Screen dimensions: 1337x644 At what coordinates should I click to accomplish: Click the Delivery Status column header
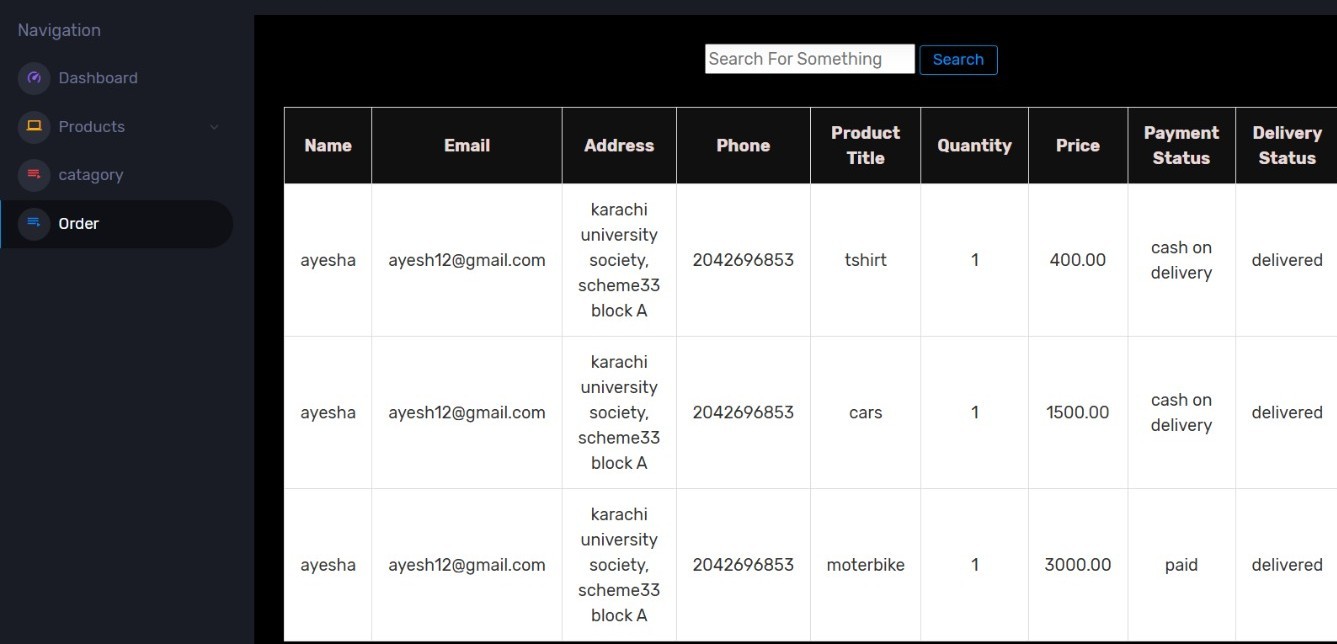[1286, 145]
